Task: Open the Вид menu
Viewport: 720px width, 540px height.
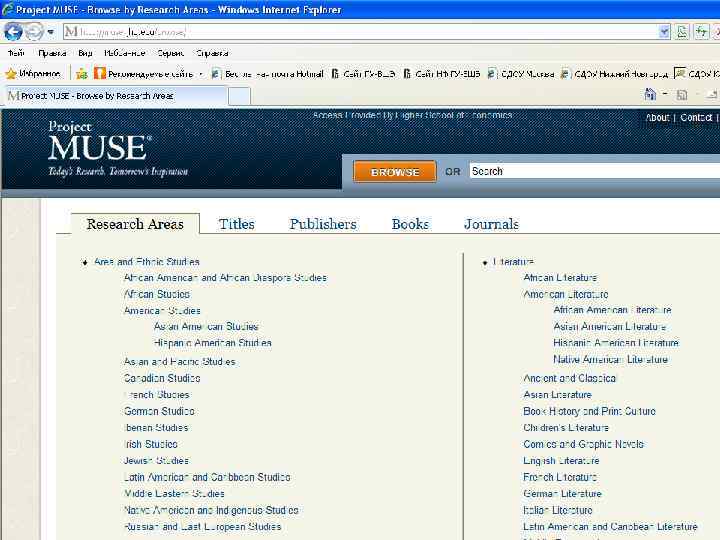Action: tap(85, 53)
